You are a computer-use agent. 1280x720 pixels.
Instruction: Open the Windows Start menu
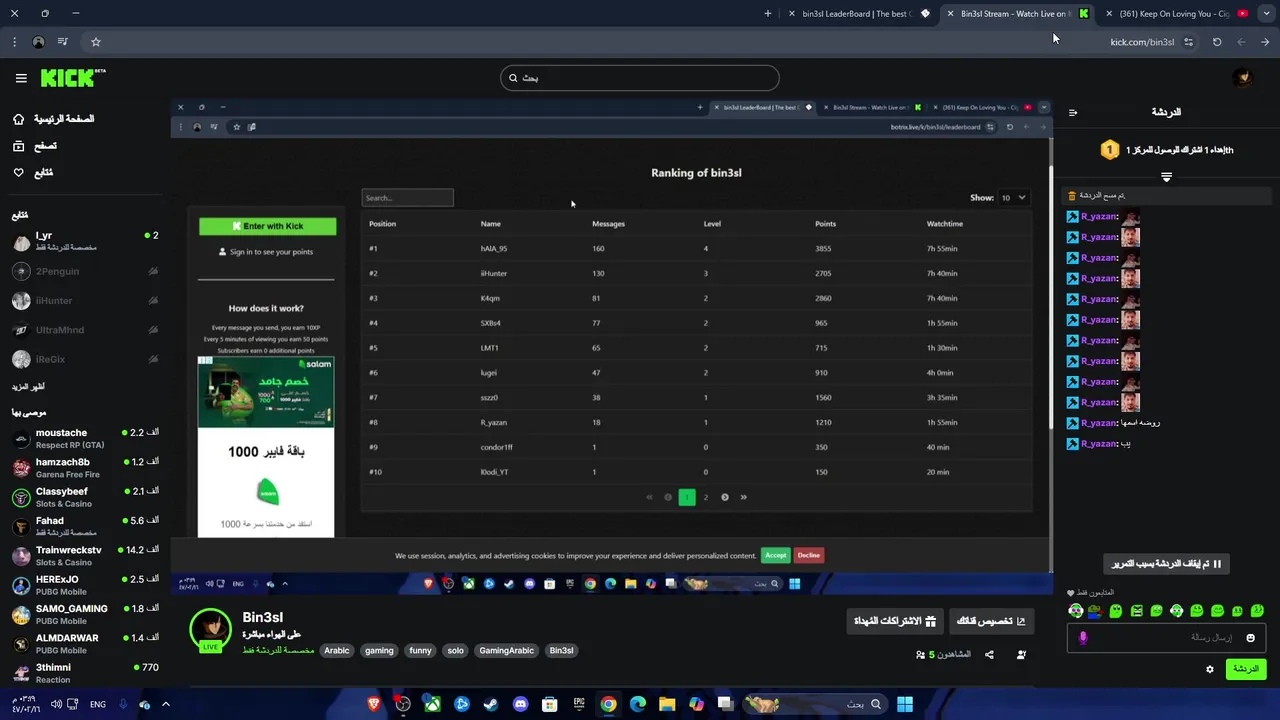coord(905,704)
